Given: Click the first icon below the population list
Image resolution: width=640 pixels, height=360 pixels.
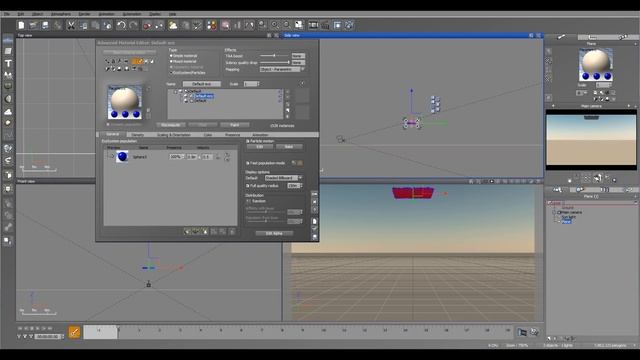Looking at the screenshot, I should [x=187, y=231].
